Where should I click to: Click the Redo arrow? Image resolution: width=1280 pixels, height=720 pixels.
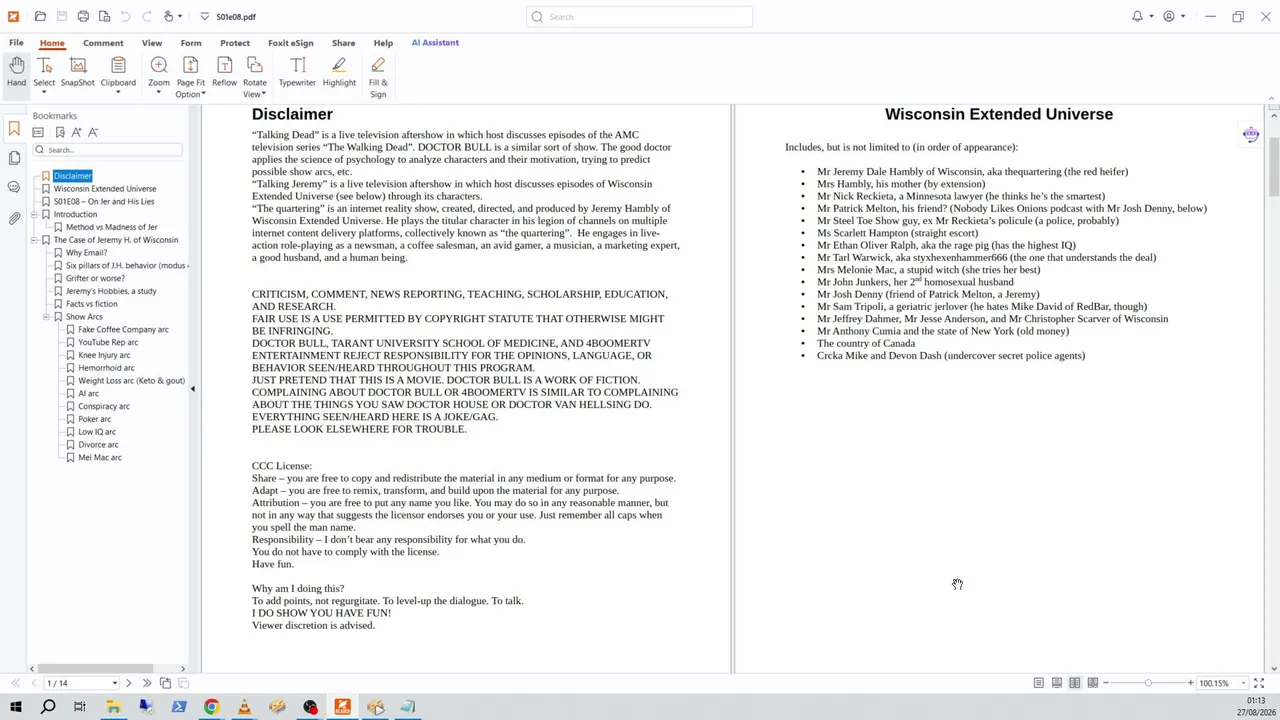[147, 16]
